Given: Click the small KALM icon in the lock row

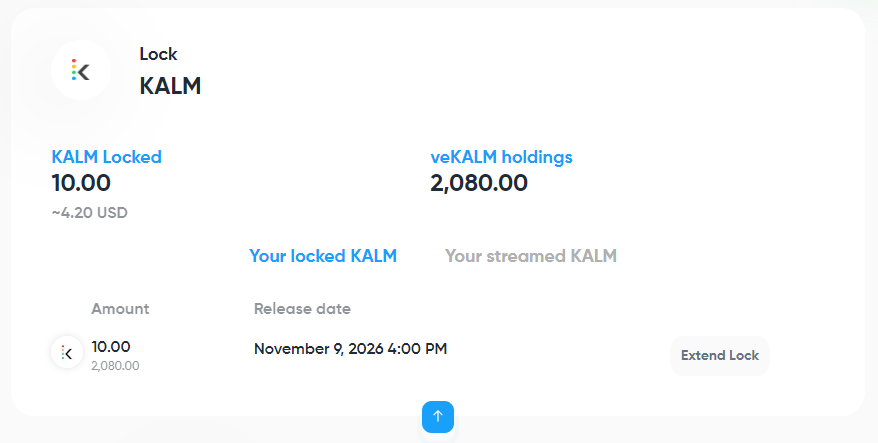Looking at the screenshot, I should point(67,352).
